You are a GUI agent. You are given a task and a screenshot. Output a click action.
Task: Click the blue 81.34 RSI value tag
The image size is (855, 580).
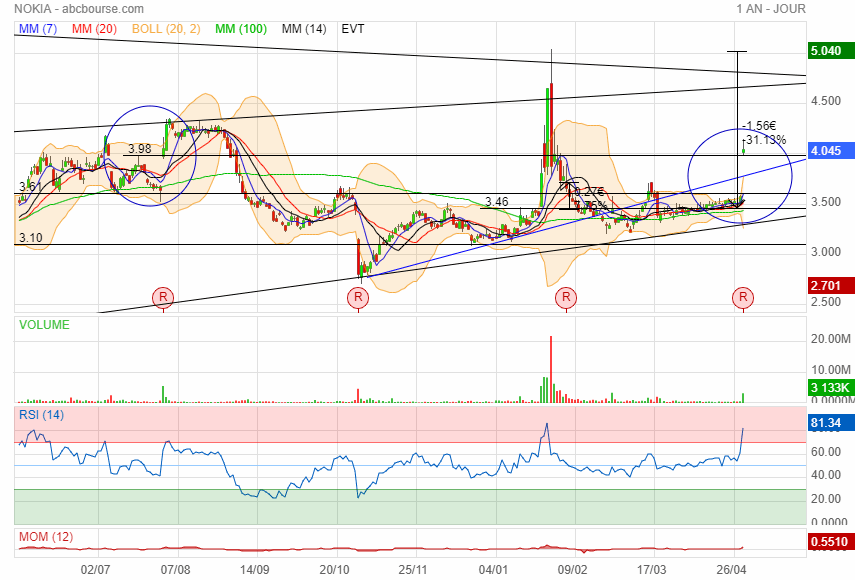pyautogui.click(x=830, y=422)
